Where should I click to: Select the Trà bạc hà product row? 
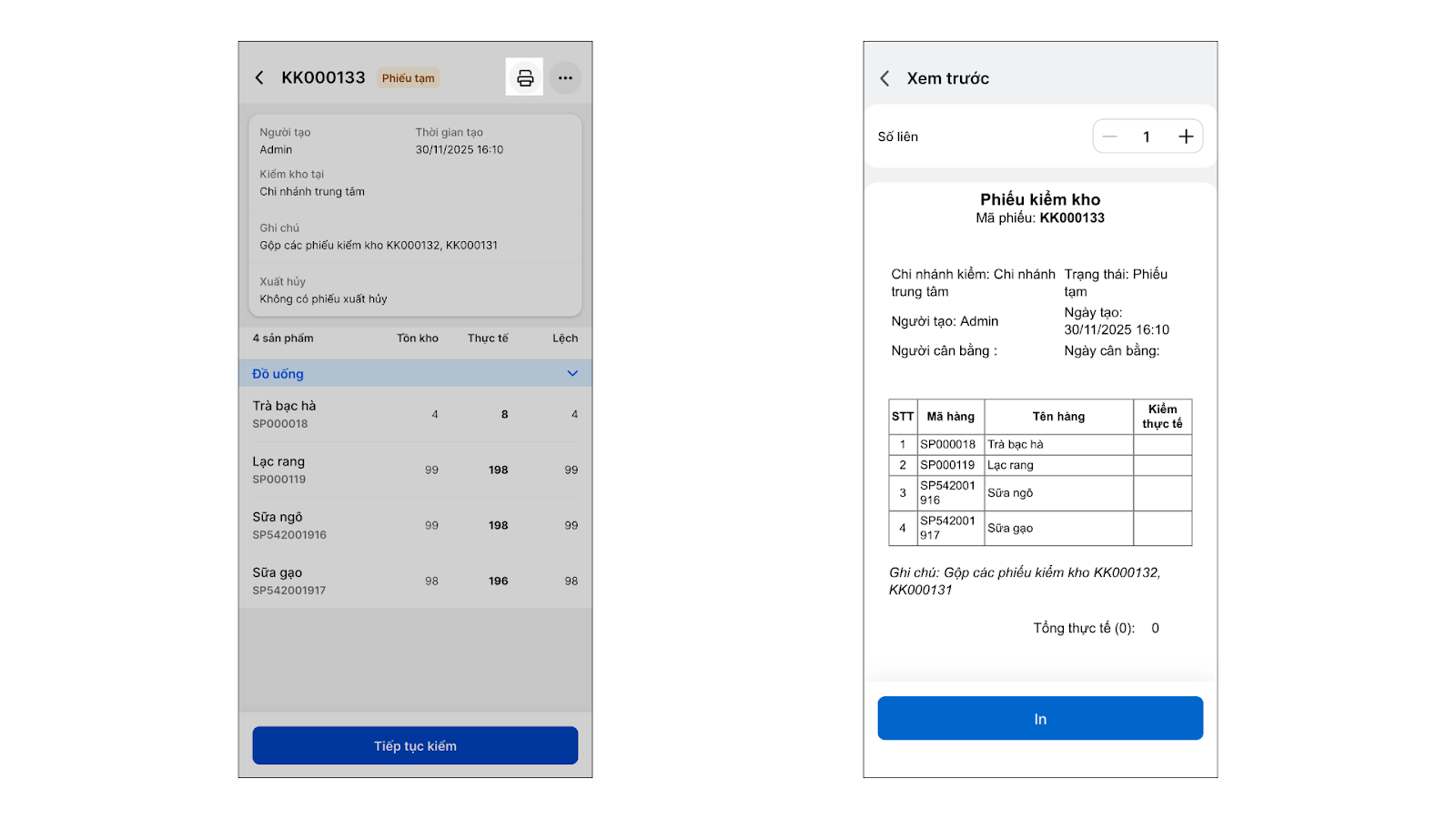pos(415,414)
